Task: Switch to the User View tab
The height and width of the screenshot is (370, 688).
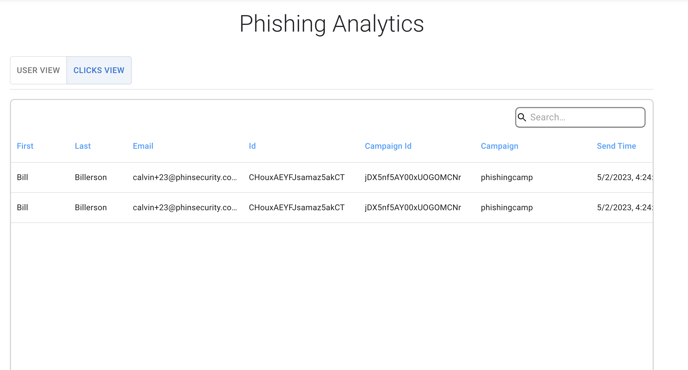Action: pyautogui.click(x=38, y=70)
